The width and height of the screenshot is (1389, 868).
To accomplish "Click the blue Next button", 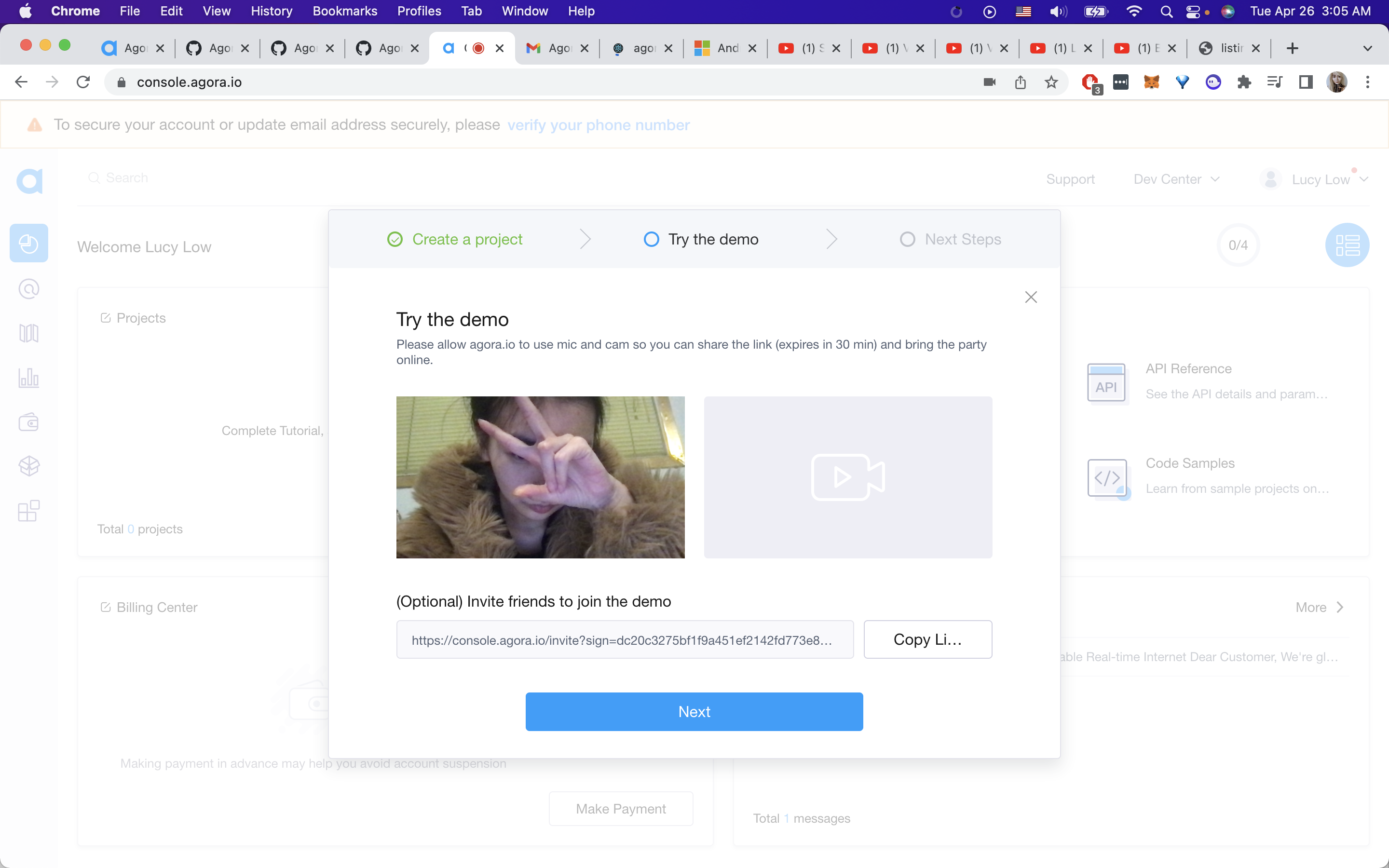I will coord(694,711).
